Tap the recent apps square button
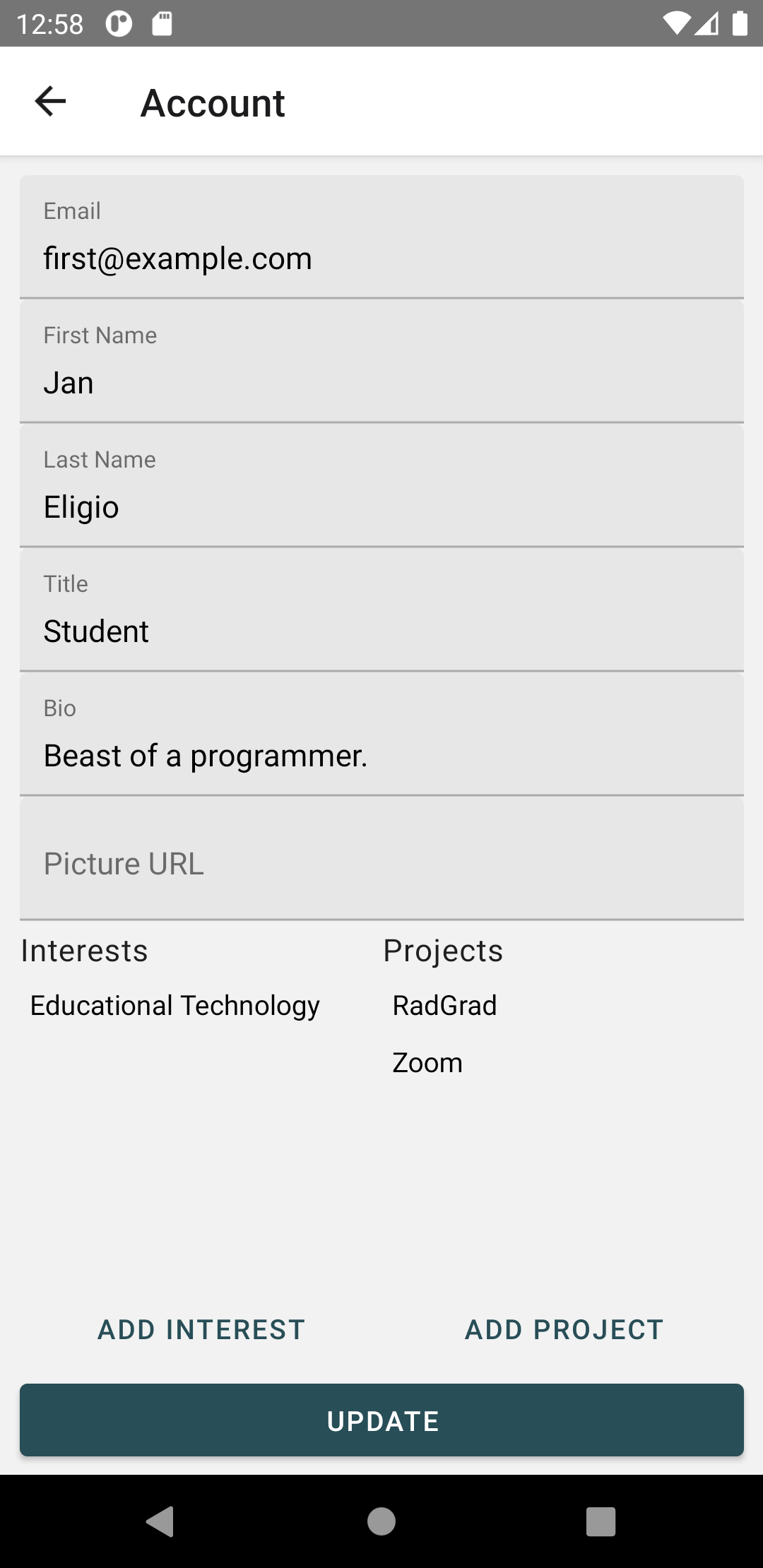 pos(601,1521)
